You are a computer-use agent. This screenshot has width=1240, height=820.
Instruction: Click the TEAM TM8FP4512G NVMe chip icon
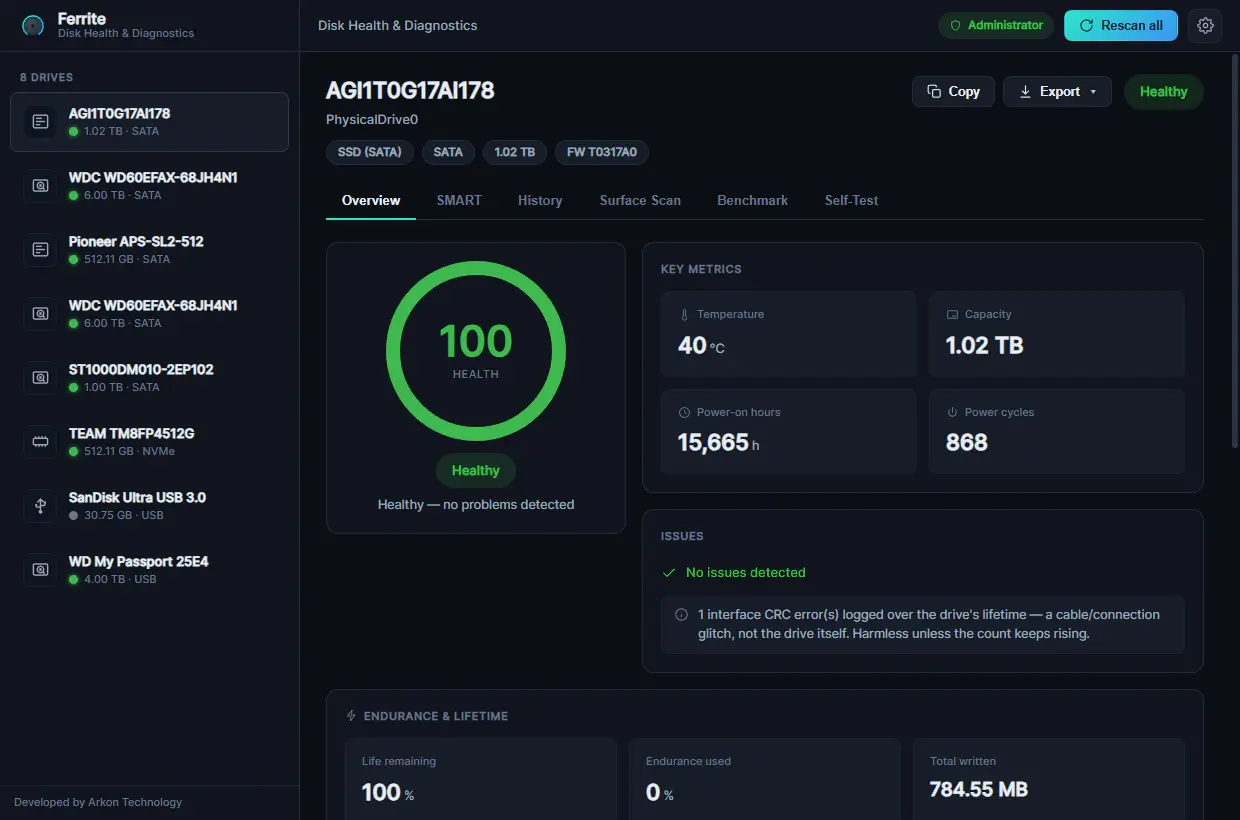coord(40,442)
